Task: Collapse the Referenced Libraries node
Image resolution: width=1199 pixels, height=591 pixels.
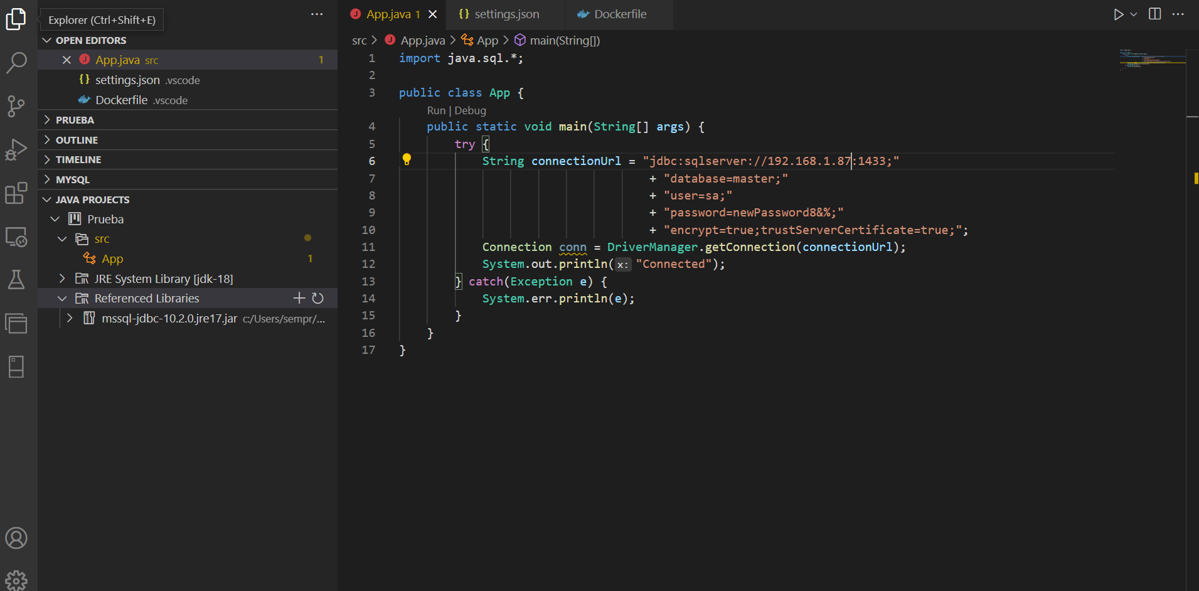Action: click(62, 298)
